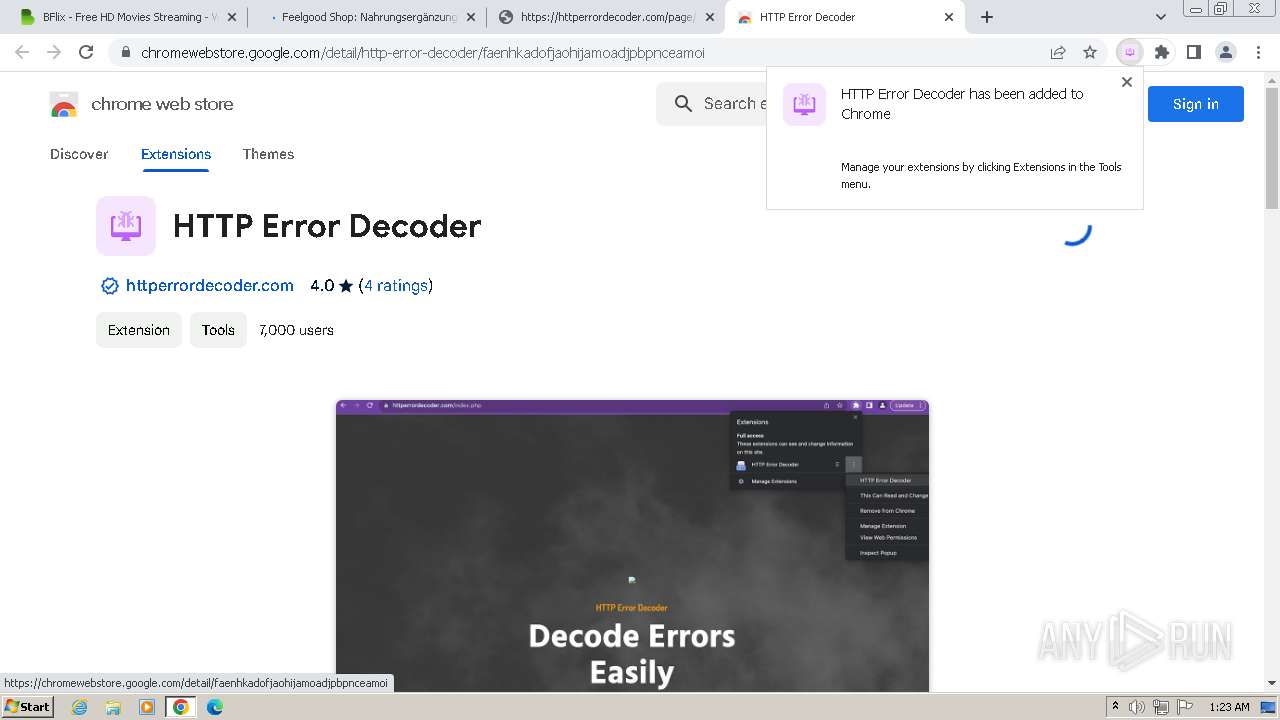View the 4 ratings link
The width and height of the screenshot is (1280, 720).
click(x=396, y=286)
